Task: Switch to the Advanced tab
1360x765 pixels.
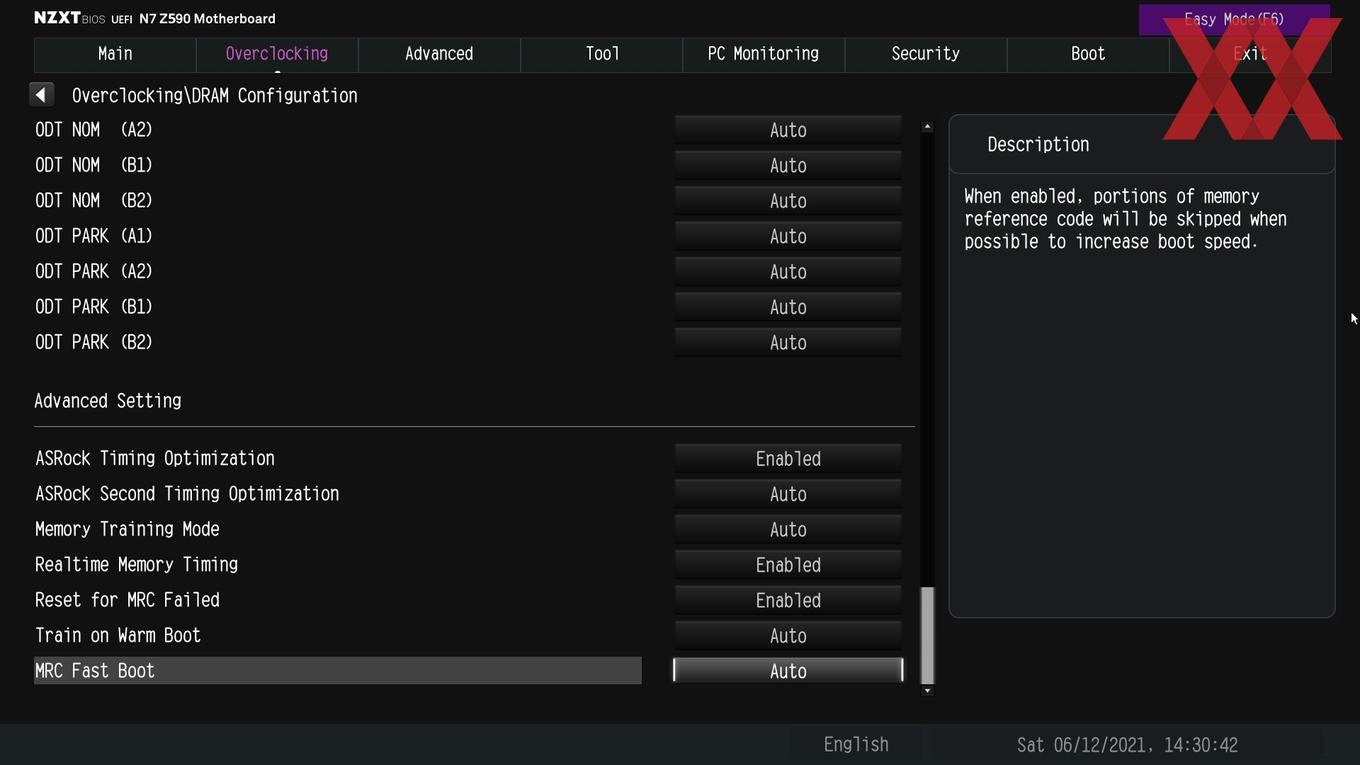Action: (x=439, y=54)
